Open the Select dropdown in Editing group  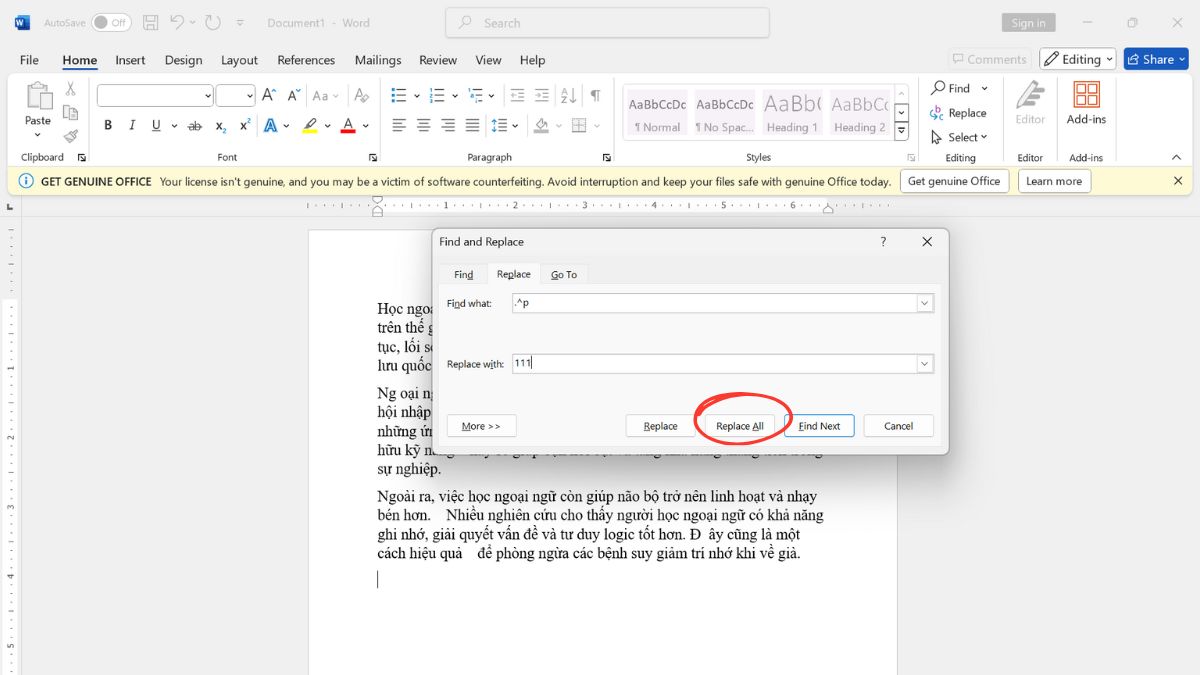point(959,137)
